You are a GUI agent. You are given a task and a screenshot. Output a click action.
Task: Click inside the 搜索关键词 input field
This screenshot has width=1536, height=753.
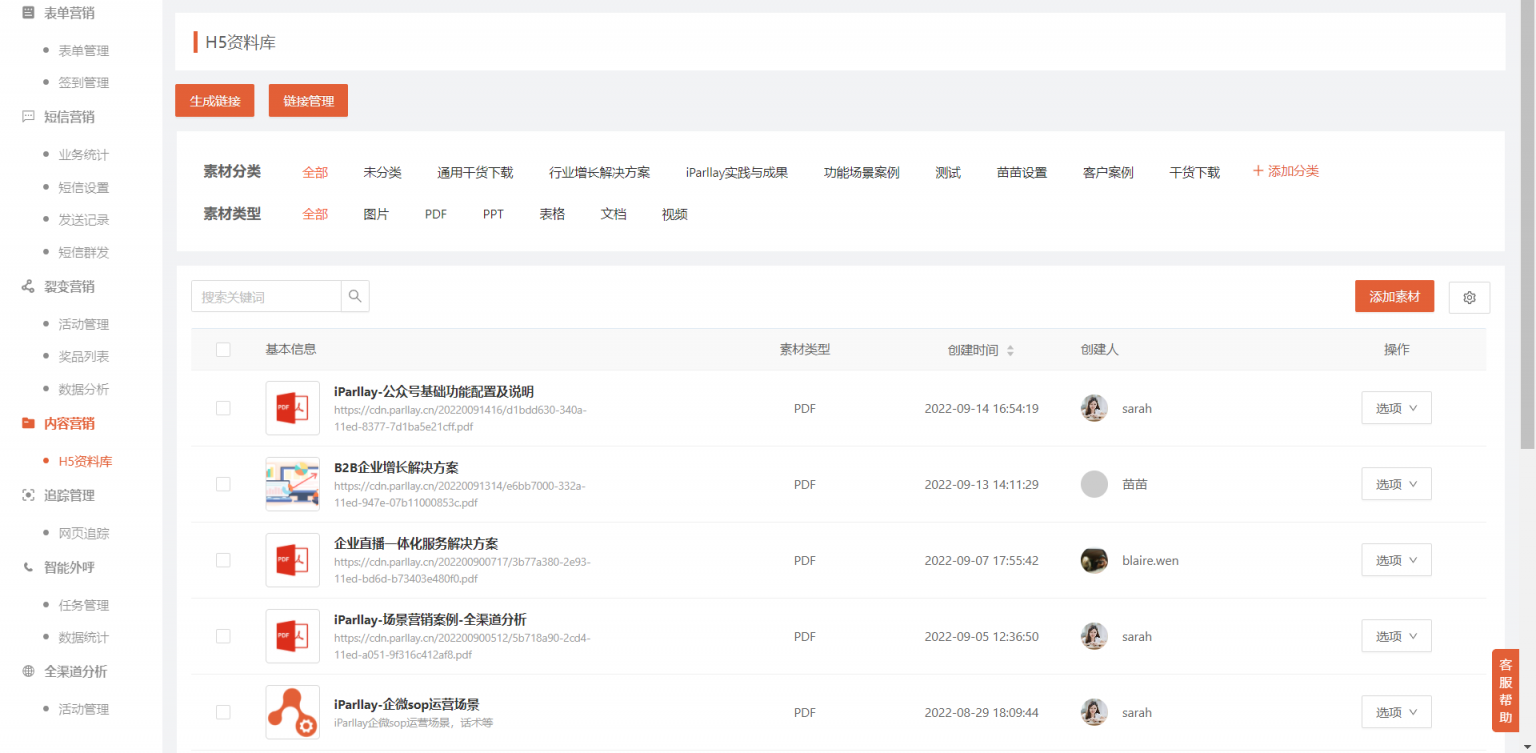[x=265, y=296]
